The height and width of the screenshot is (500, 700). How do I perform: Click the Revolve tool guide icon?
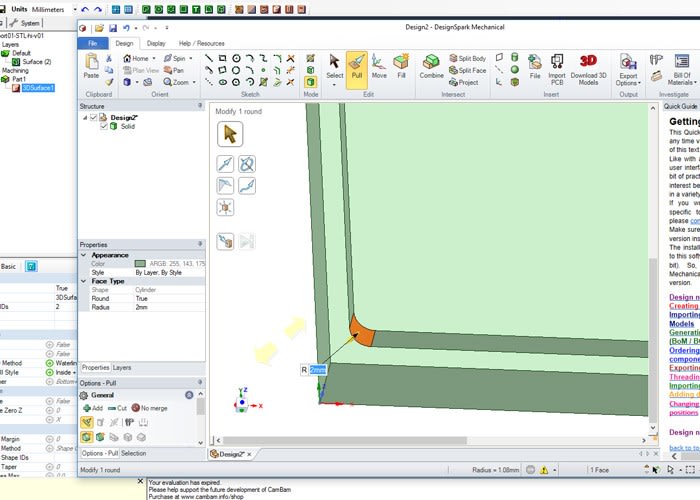click(x=247, y=164)
